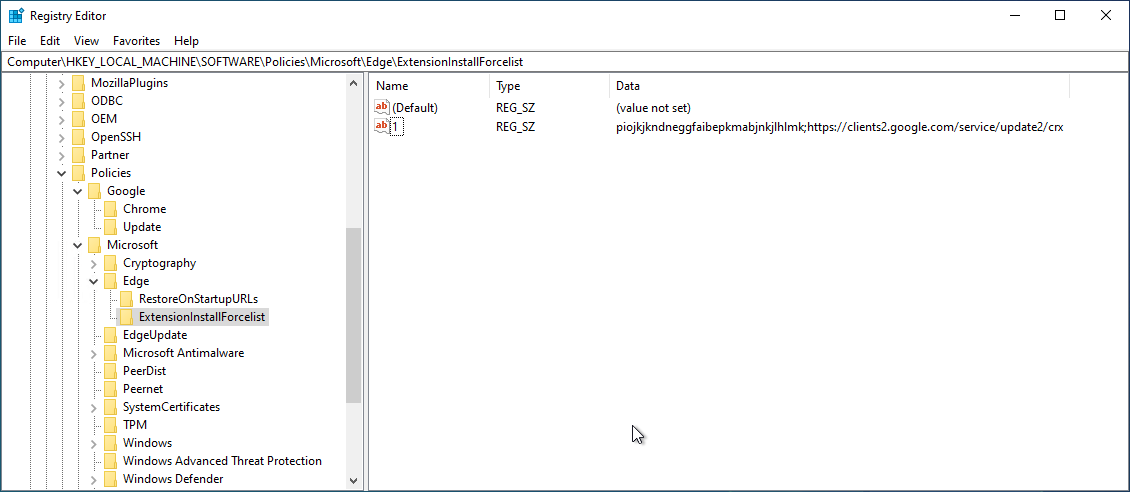Expand the SystemCertificates key
Viewport: 1130px width, 492px height.
[x=94, y=407]
